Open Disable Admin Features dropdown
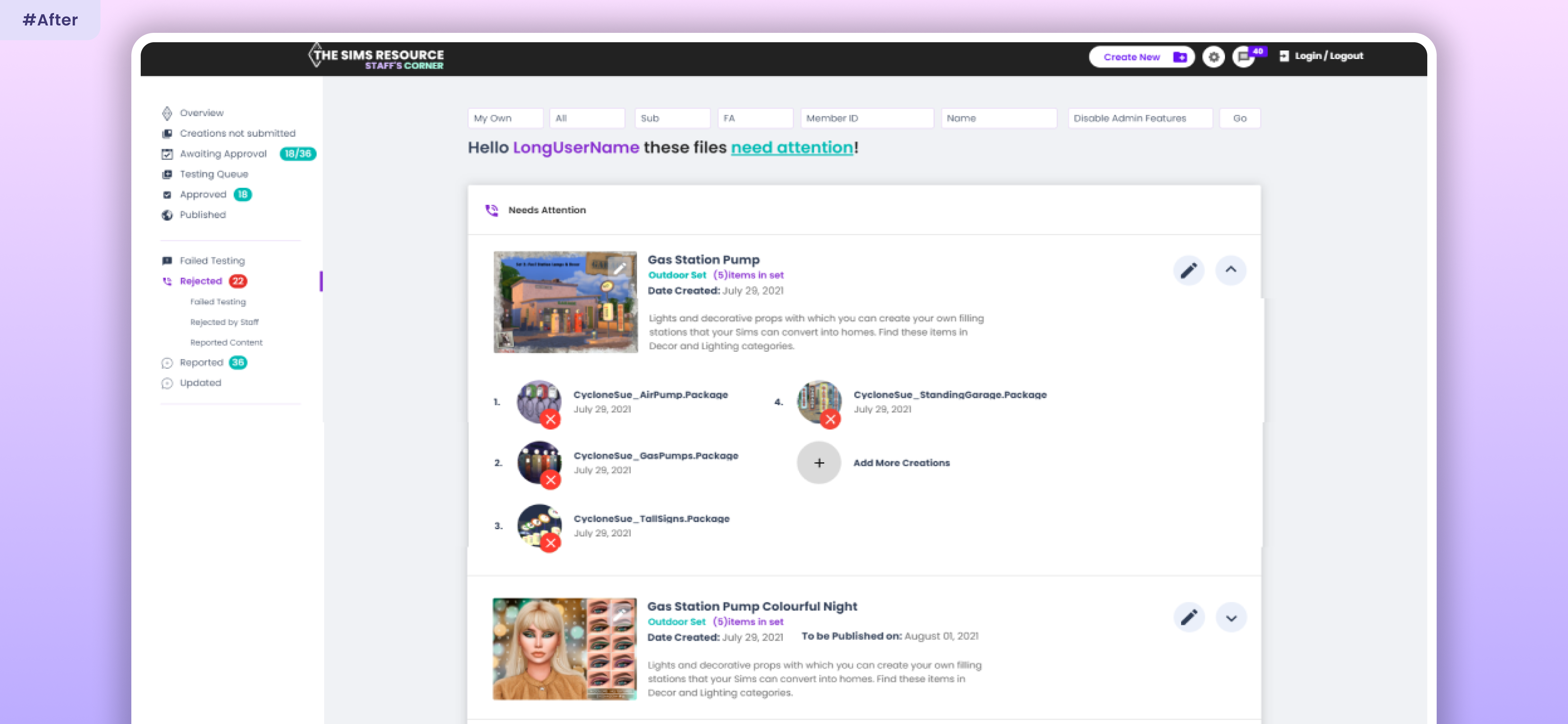The image size is (1568, 724). point(1139,118)
